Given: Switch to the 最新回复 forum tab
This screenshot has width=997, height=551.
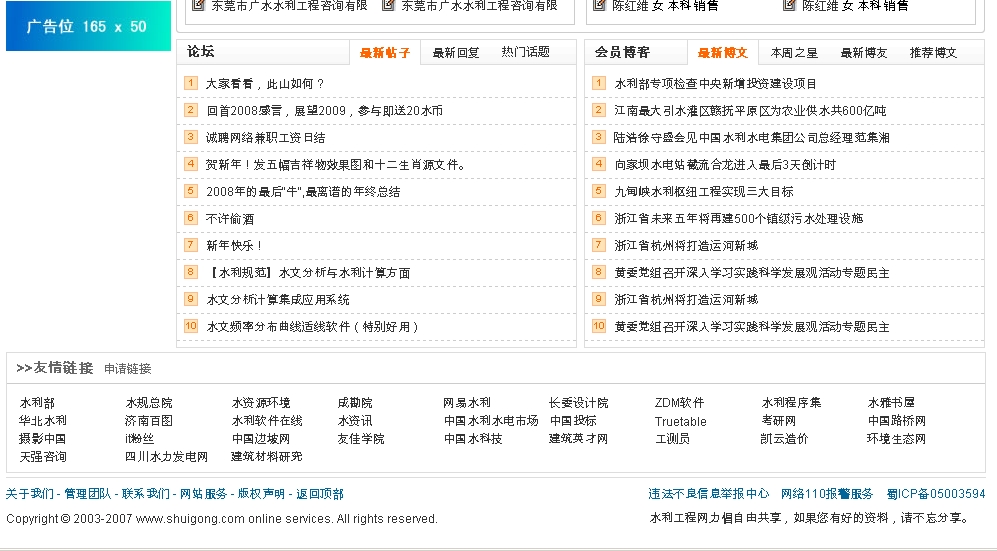Looking at the screenshot, I should coord(455,53).
